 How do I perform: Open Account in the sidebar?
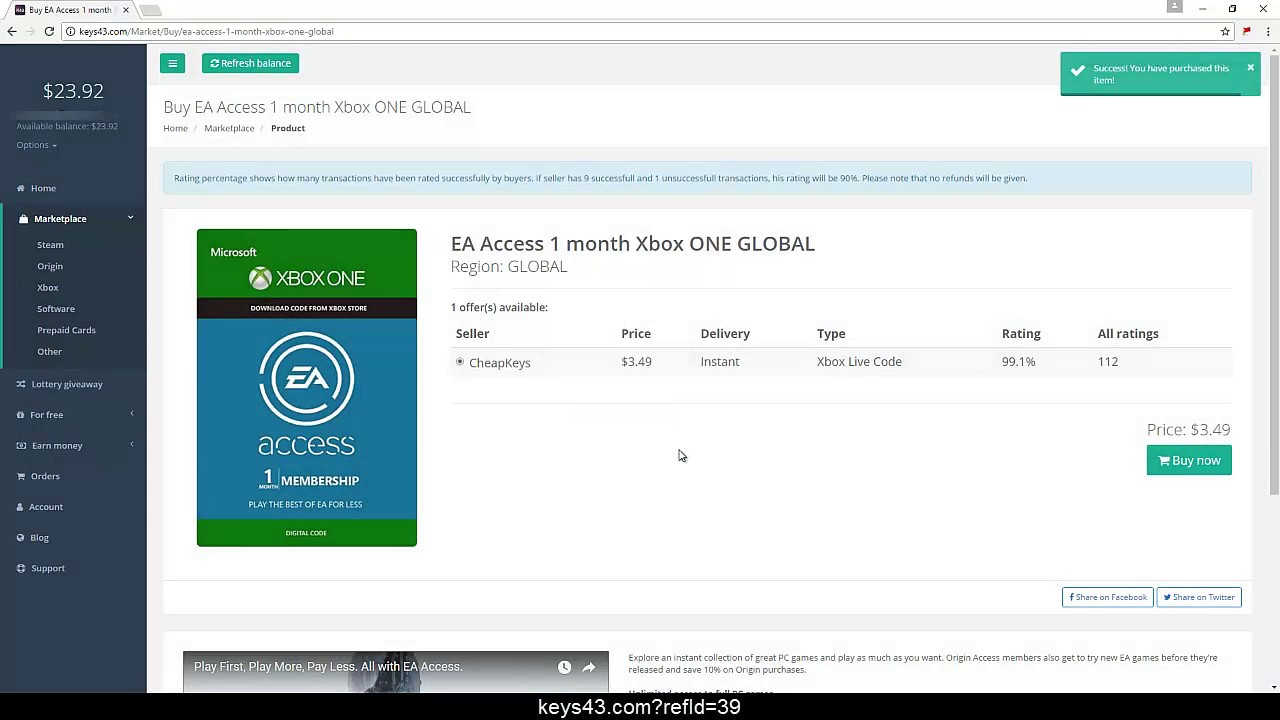pyautogui.click(x=46, y=507)
